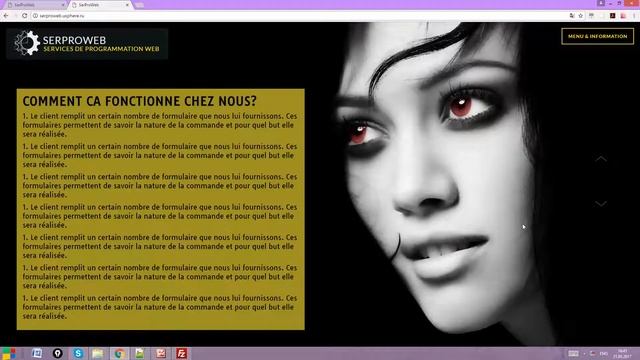
Task: Open the green notepad app in the taskbar
Action: point(140,353)
